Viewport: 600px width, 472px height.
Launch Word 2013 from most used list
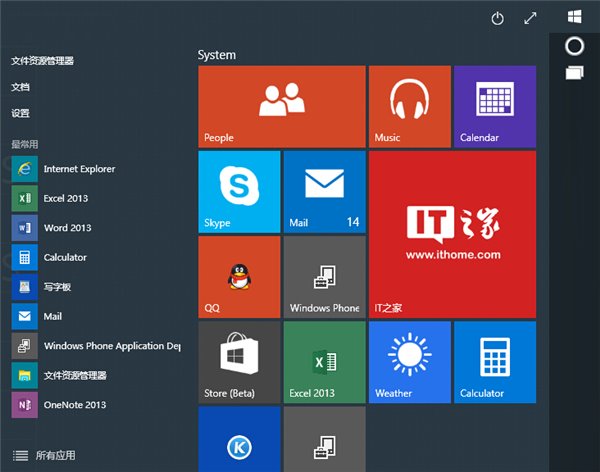coord(96,228)
